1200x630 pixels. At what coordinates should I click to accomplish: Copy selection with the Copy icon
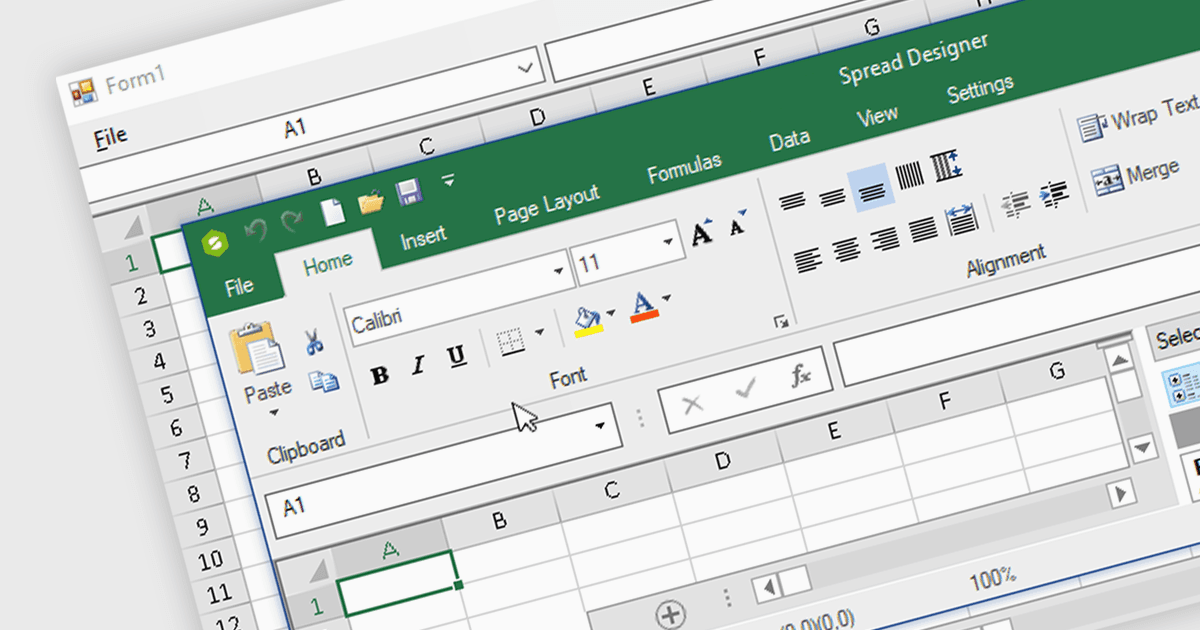coord(323,380)
